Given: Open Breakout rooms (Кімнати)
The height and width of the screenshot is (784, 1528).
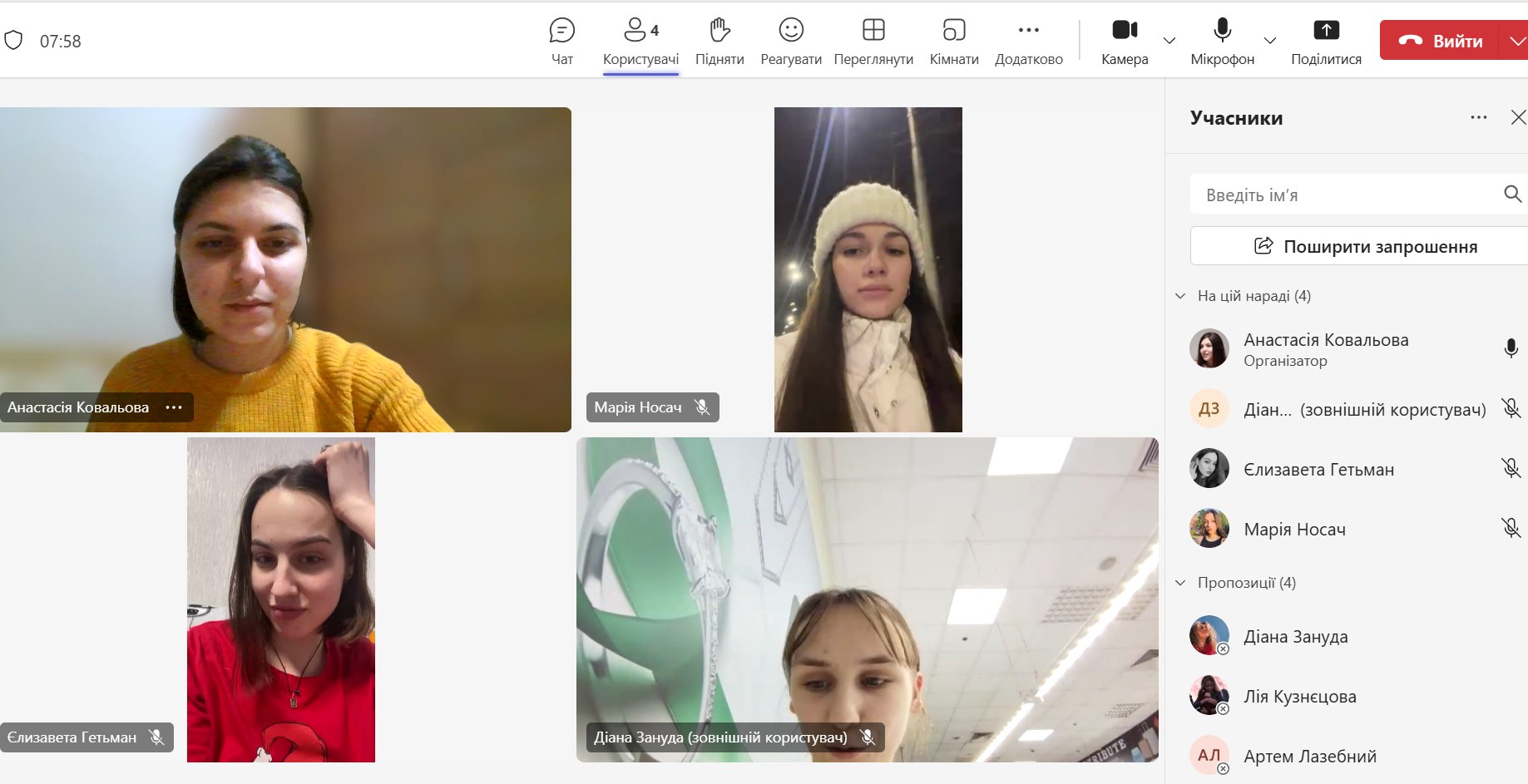Looking at the screenshot, I should pos(953,32).
